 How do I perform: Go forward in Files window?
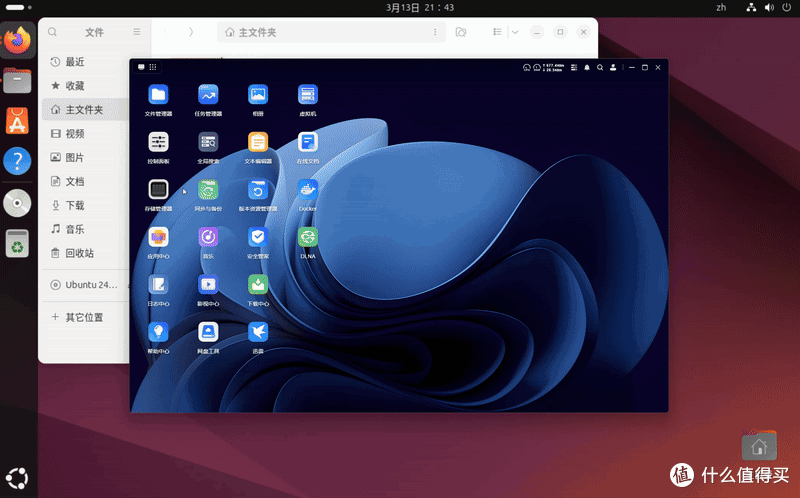(x=191, y=32)
